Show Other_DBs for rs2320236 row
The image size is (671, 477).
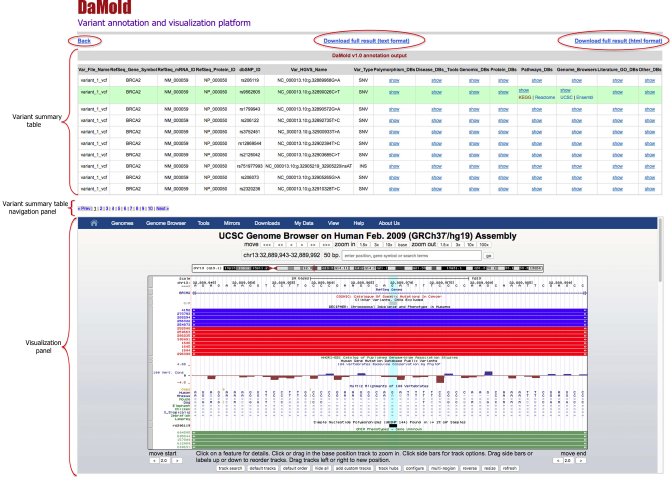coord(650,189)
